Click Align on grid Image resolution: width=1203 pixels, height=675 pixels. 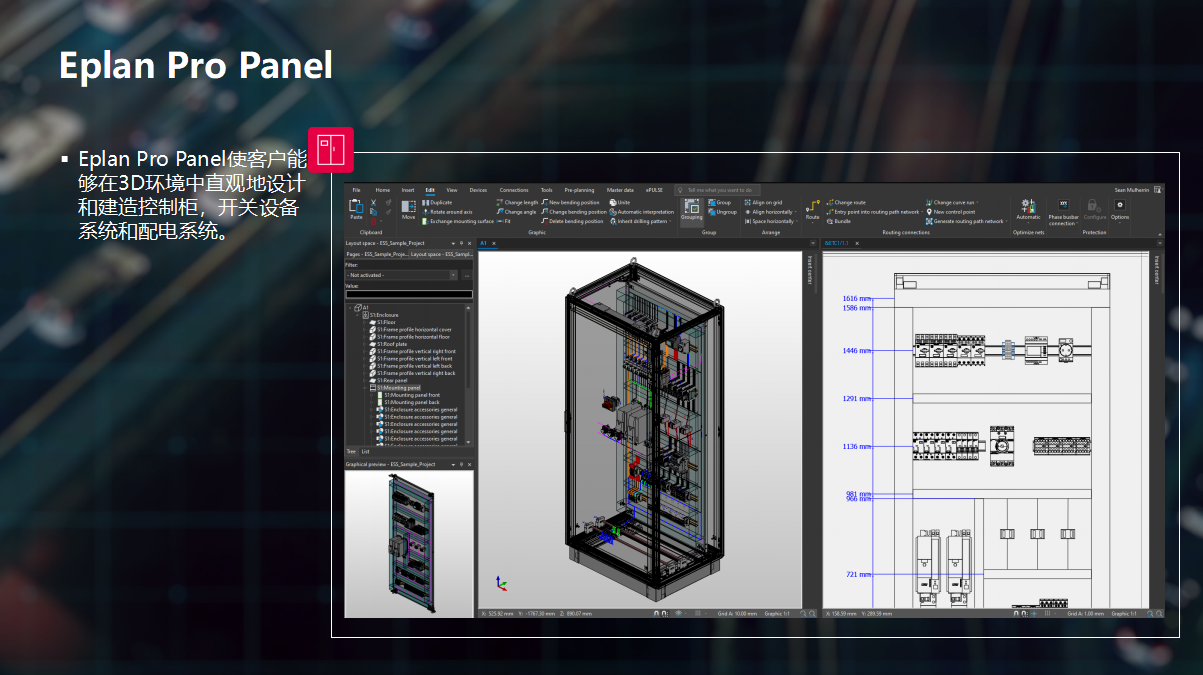(x=764, y=203)
